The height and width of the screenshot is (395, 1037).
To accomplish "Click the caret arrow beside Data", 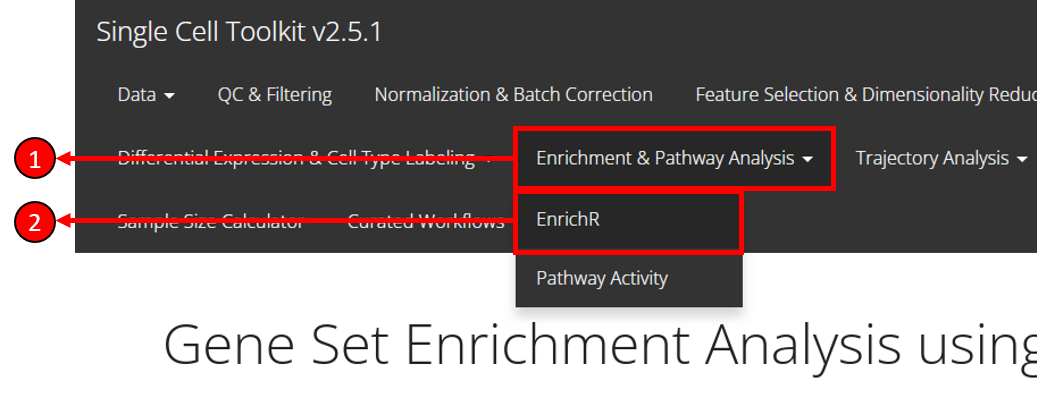I will 169,96.
